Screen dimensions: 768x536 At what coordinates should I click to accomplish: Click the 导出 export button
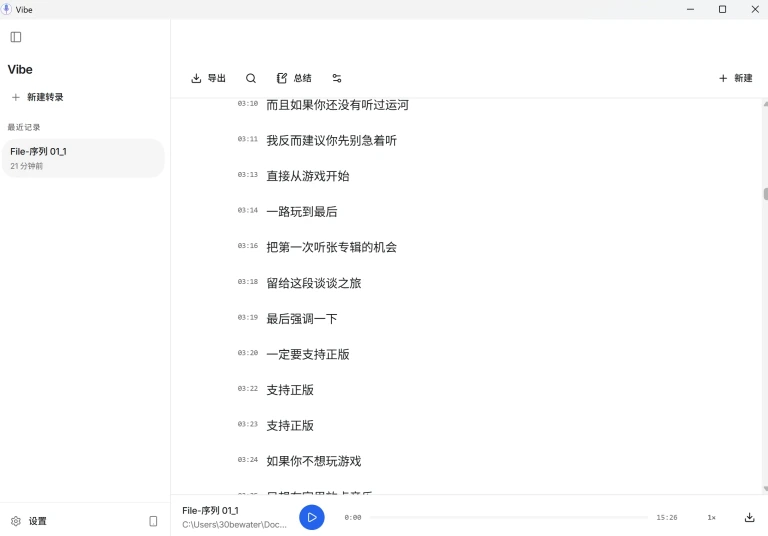[208, 78]
